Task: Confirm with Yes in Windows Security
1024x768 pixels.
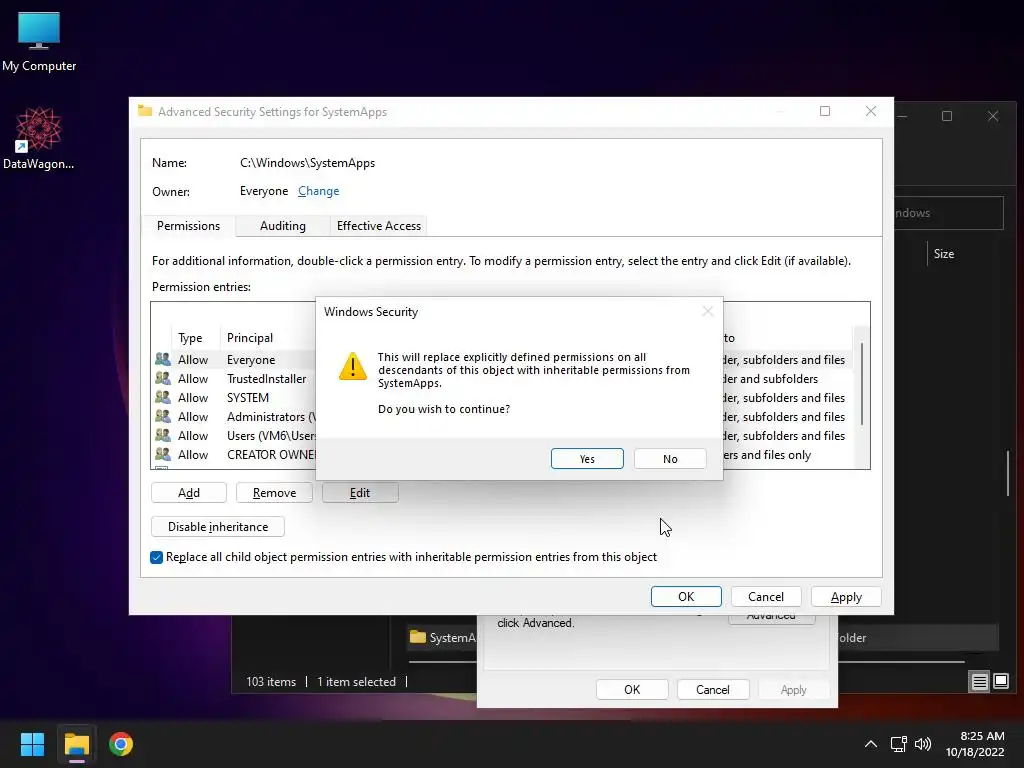Action: coord(587,458)
